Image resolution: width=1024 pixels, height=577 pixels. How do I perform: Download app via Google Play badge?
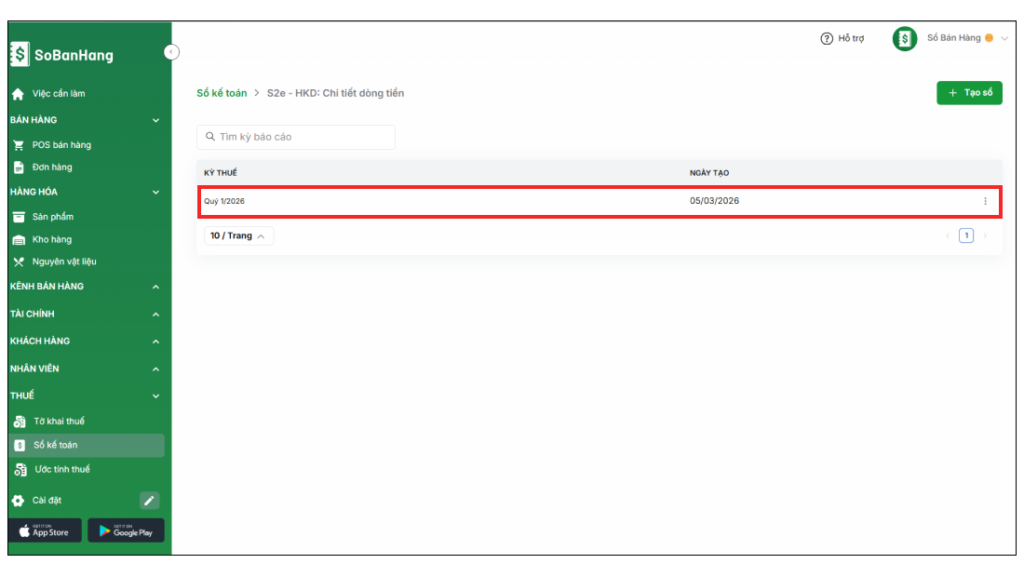(x=125, y=531)
